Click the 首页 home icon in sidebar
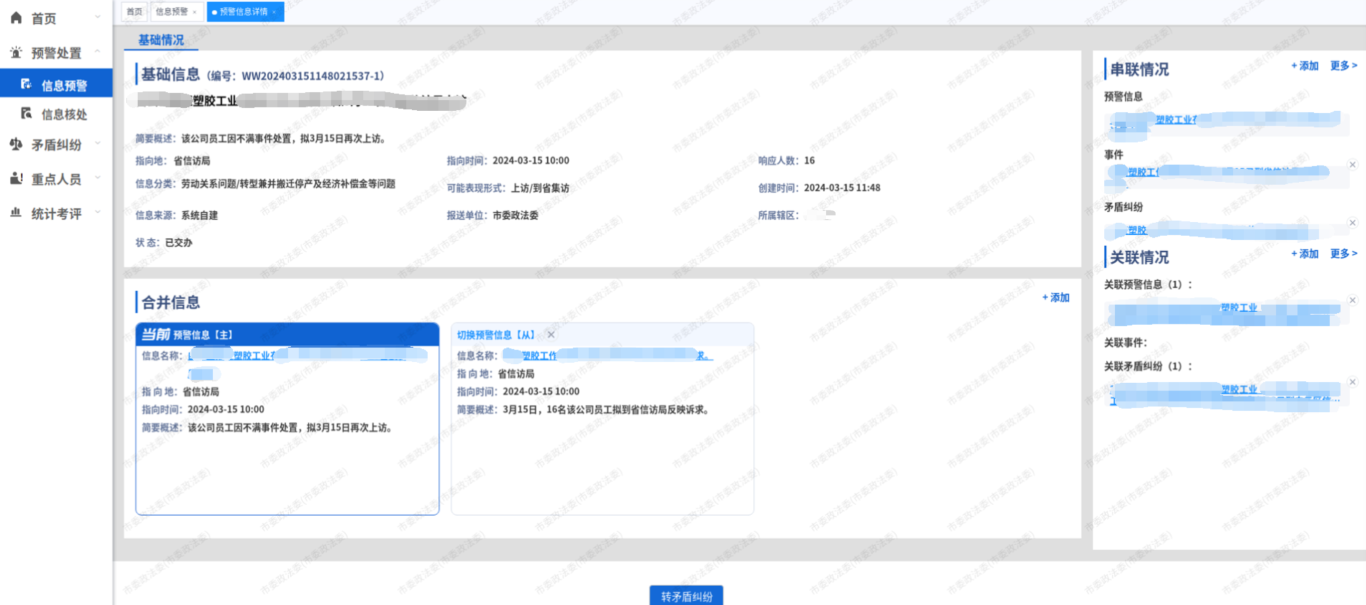Screen dimensions: 1366x605 [x=15, y=18]
